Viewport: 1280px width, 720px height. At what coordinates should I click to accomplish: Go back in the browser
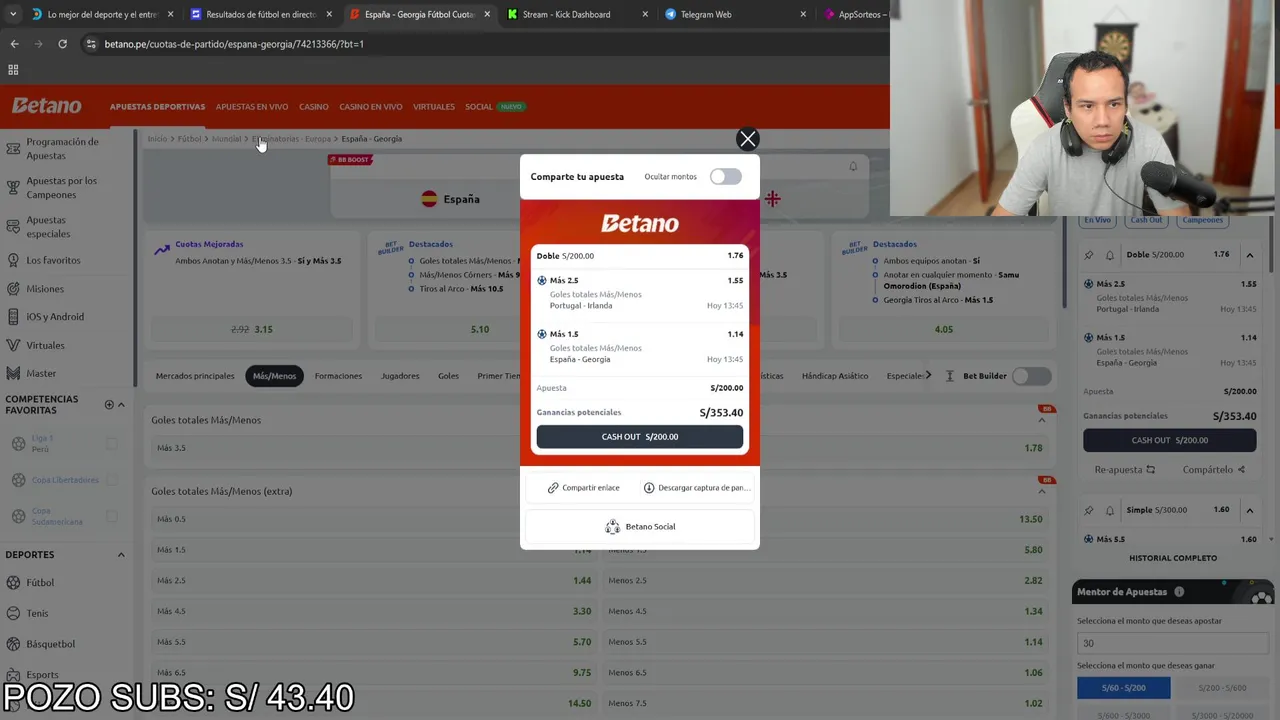(x=14, y=44)
